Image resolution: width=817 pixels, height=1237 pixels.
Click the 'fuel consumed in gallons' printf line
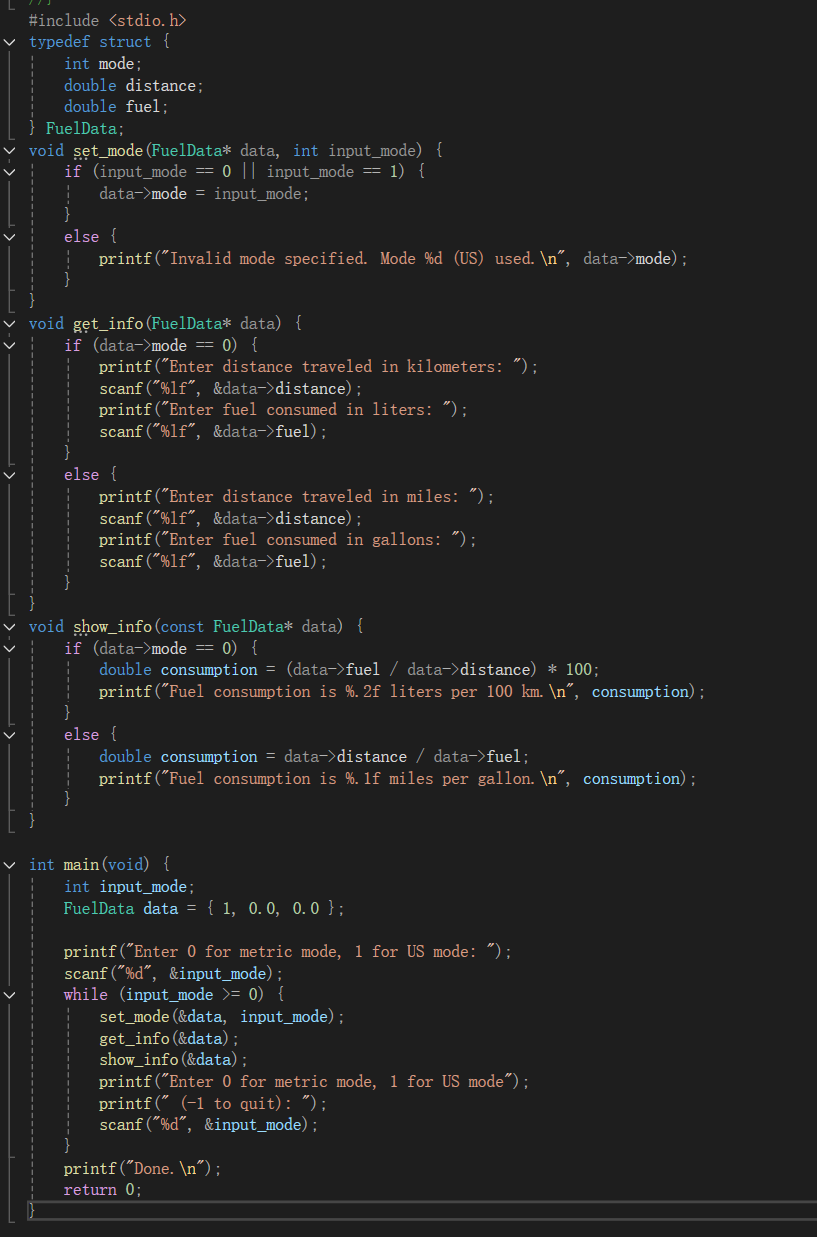(288, 540)
